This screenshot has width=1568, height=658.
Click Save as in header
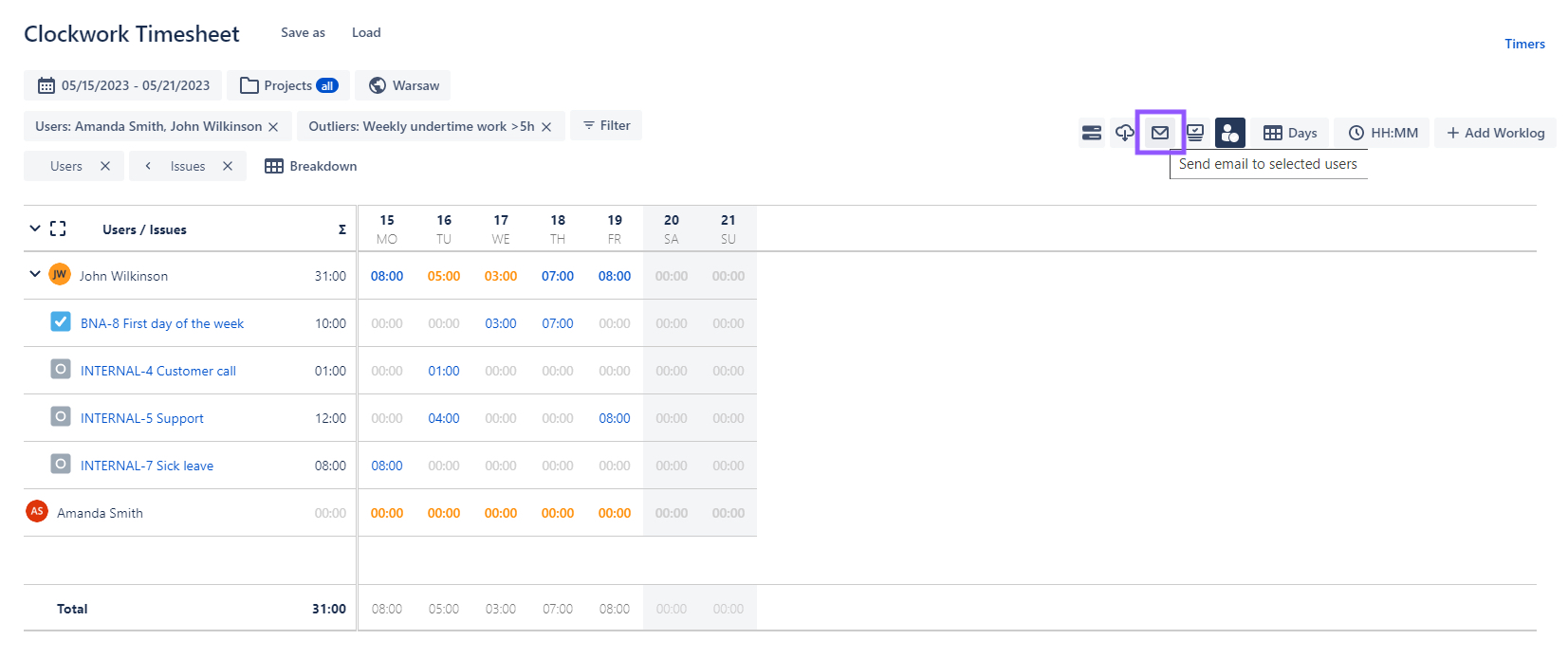tap(303, 32)
